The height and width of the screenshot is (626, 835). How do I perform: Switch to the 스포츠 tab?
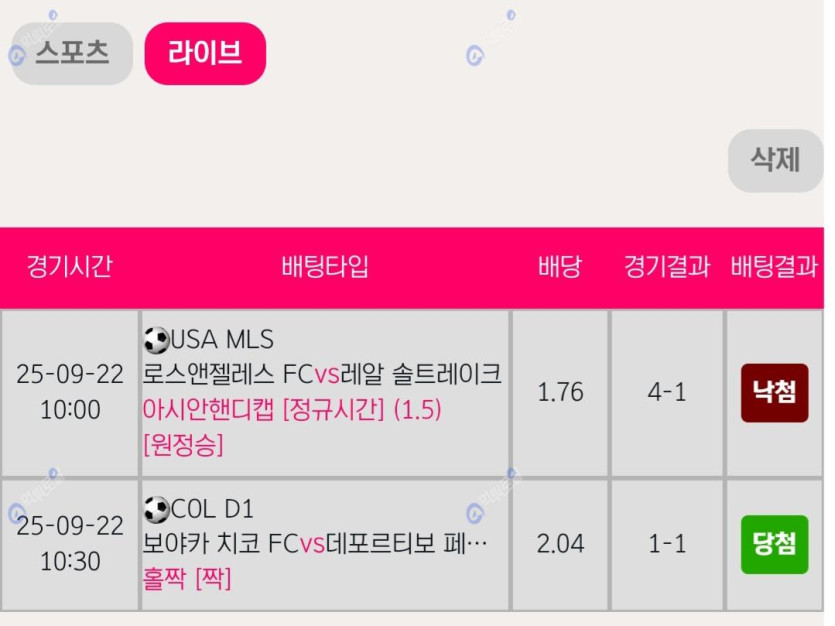point(72,54)
